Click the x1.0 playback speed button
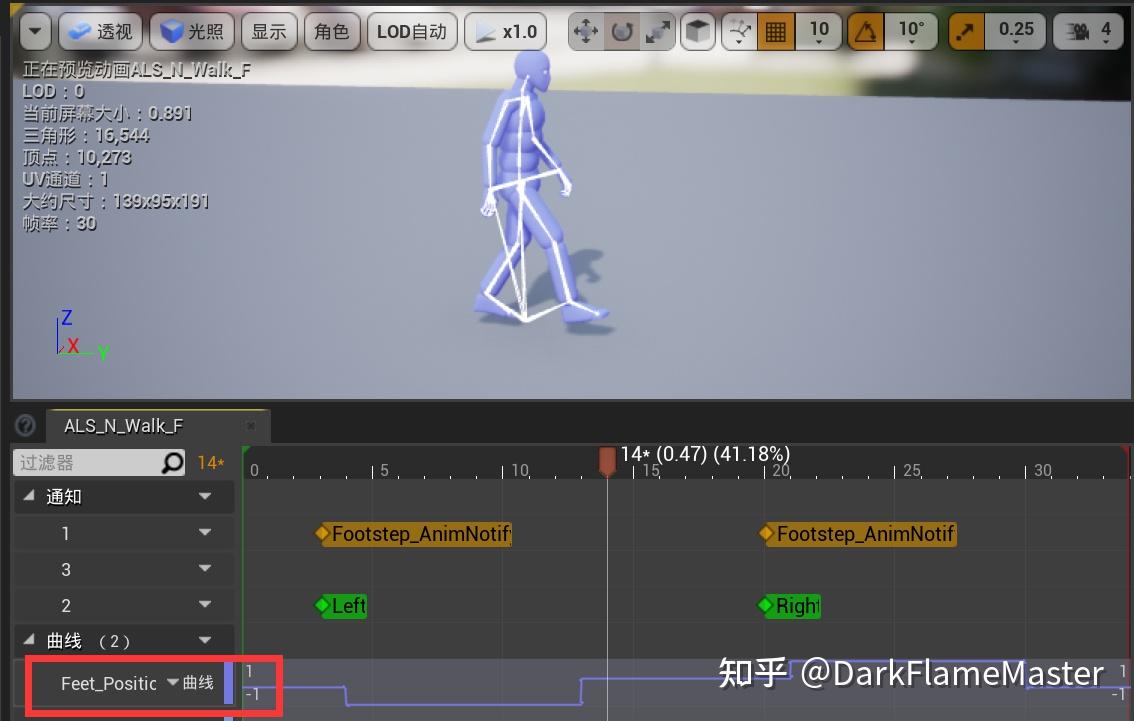 [506, 30]
